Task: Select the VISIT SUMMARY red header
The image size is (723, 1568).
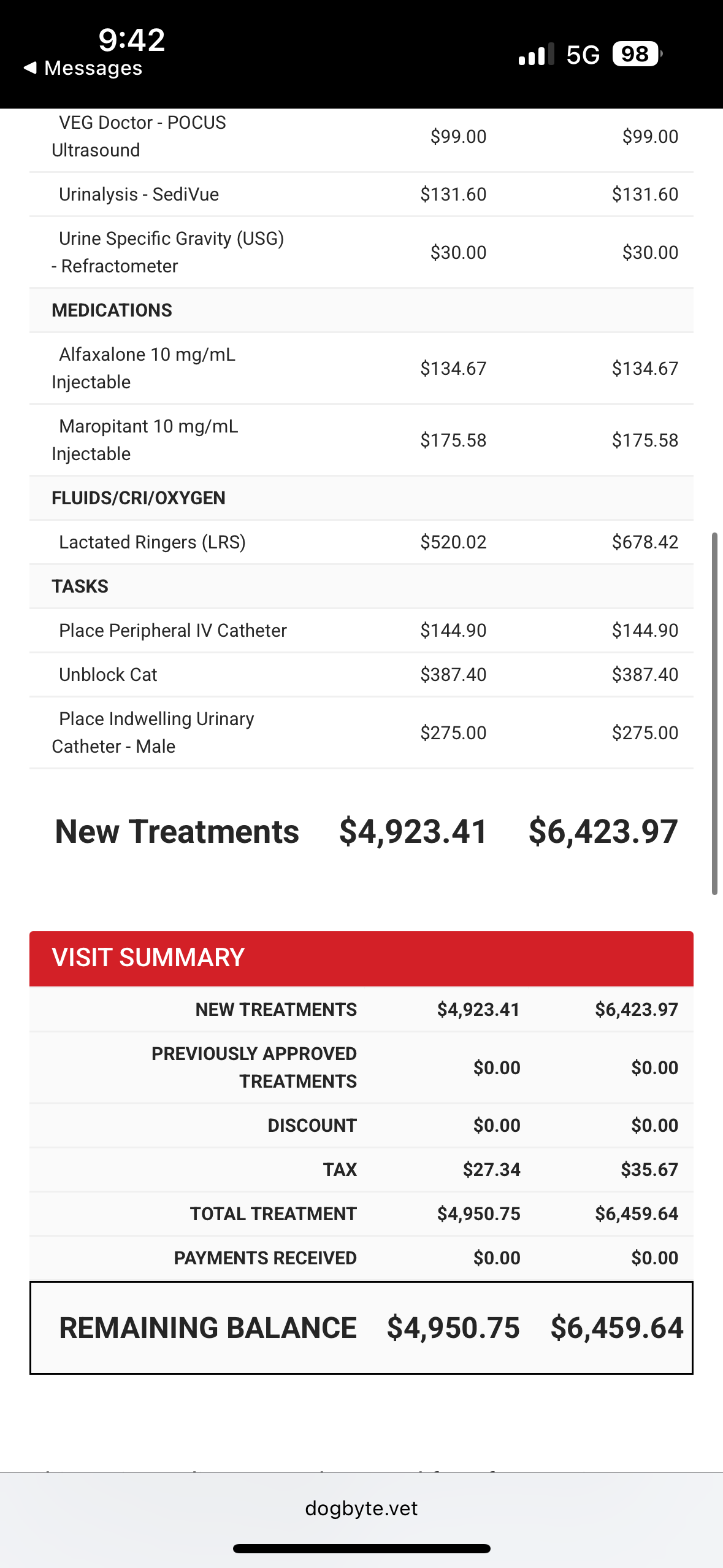Action: pos(361,958)
